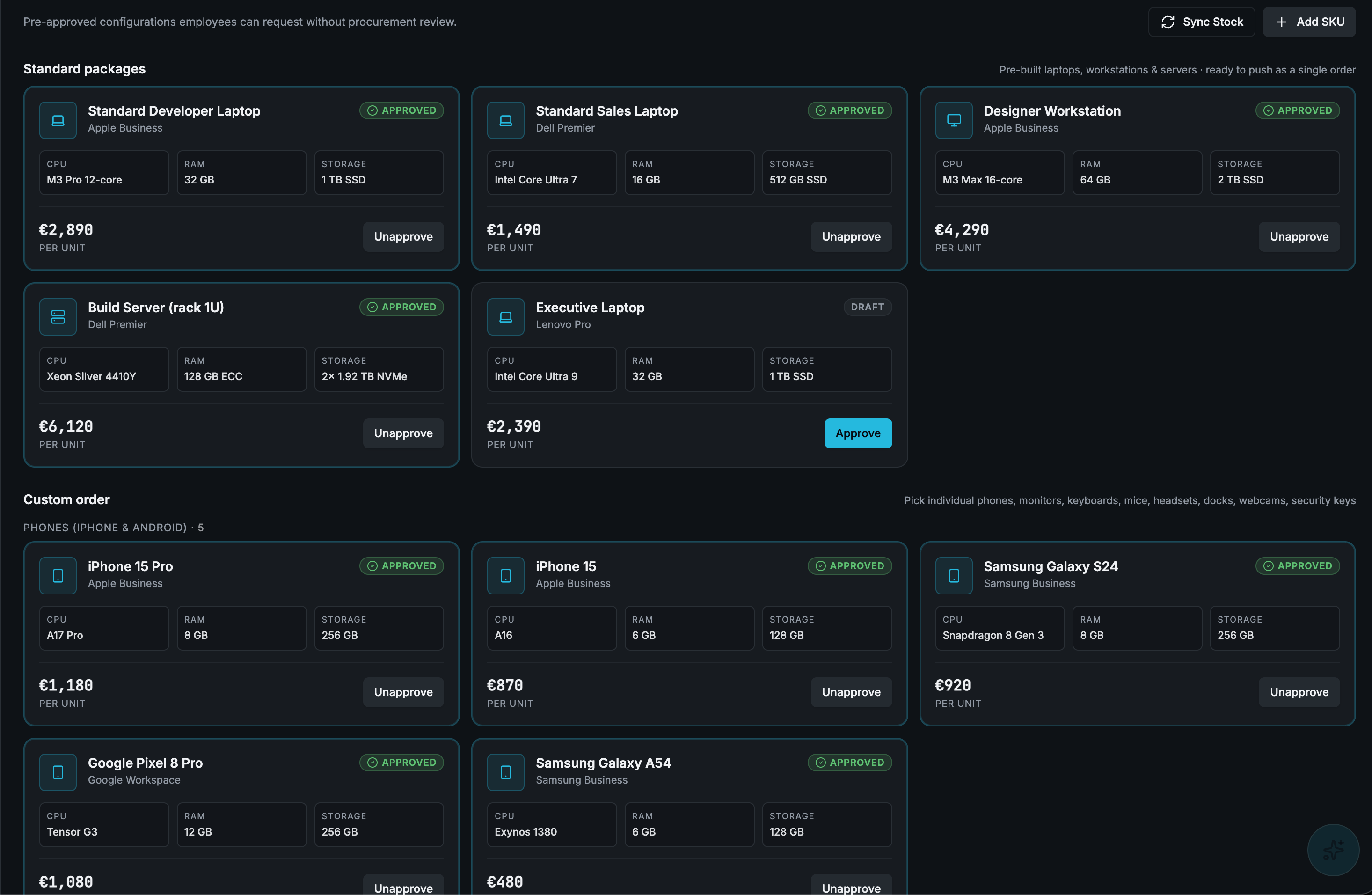The image size is (1372, 895).
Task: Click the Standard packages section heading
Action: [x=84, y=69]
